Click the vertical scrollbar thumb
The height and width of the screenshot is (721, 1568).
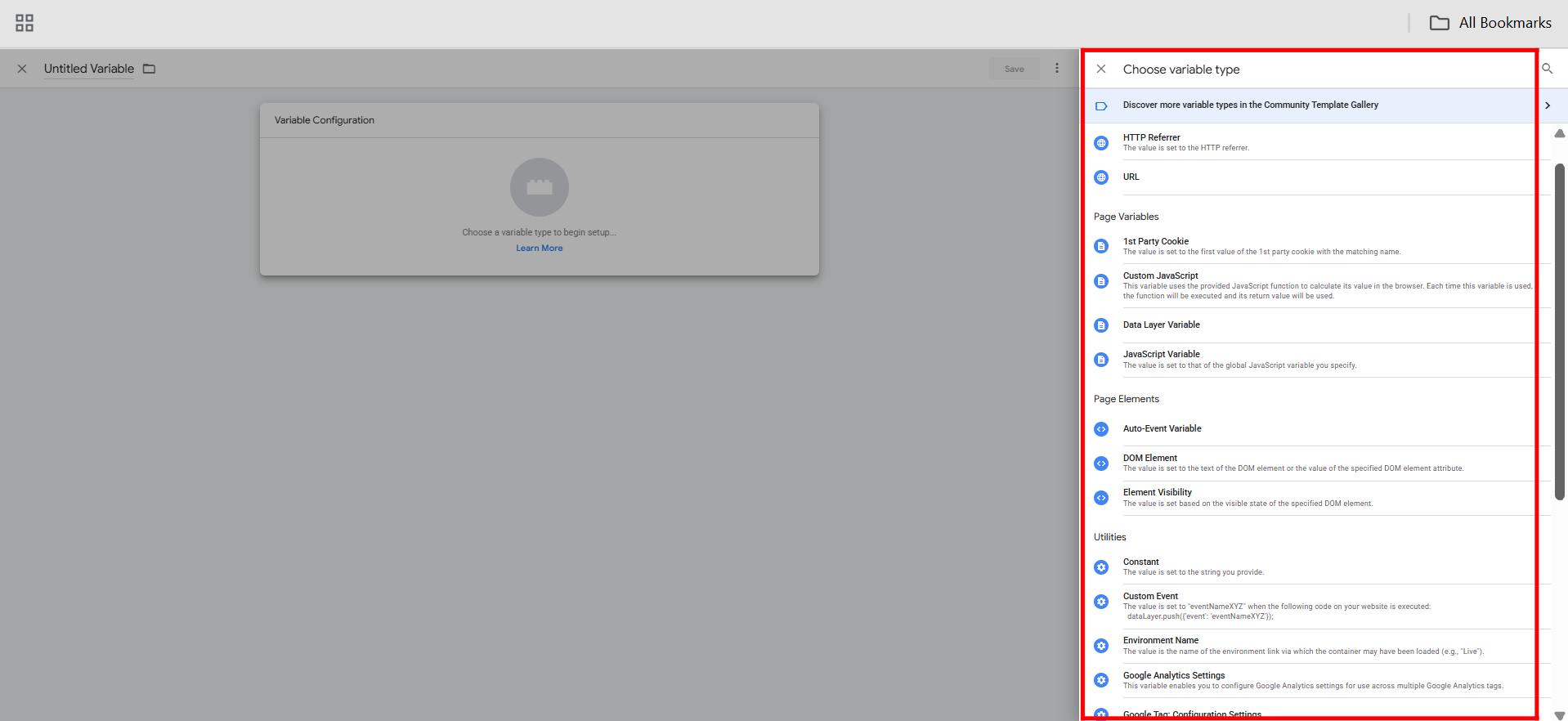click(x=1560, y=331)
